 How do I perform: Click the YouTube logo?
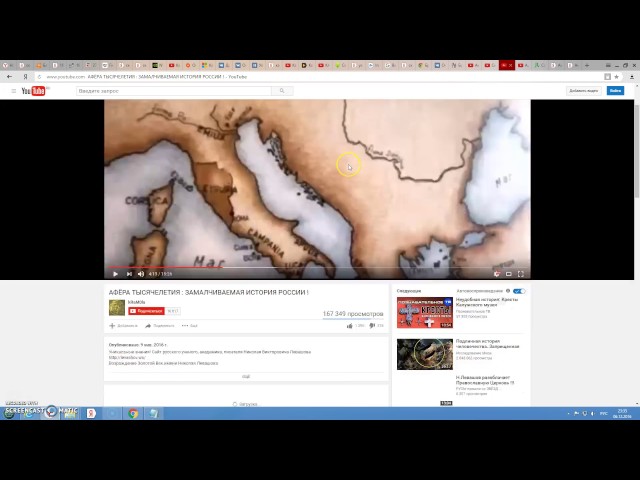click(x=35, y=91)
